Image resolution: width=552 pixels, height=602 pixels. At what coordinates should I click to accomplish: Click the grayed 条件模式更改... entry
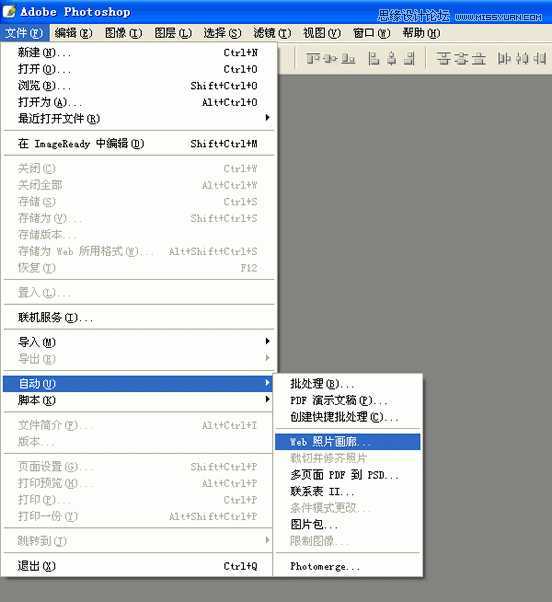pyautogui.click(x=348, y=508)
